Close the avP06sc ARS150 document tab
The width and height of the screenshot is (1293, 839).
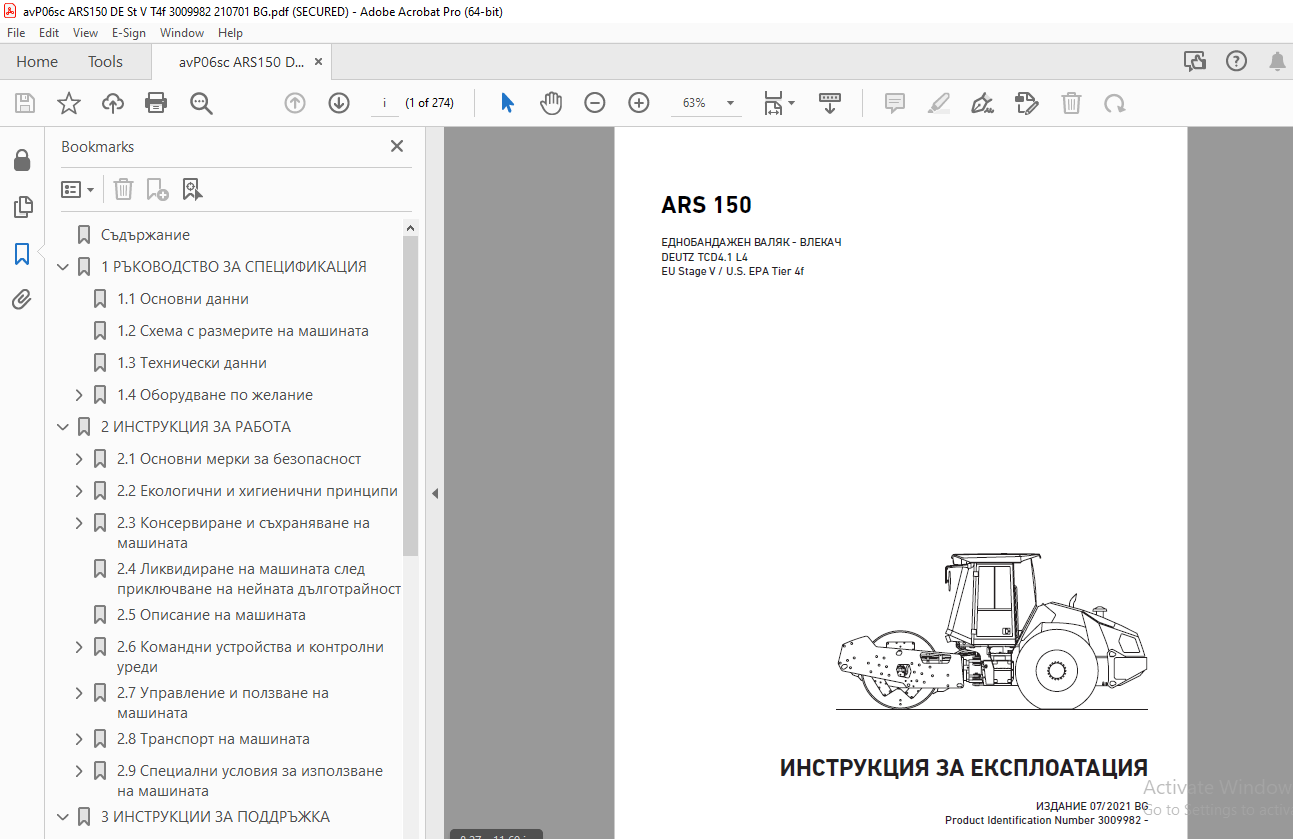318,62
